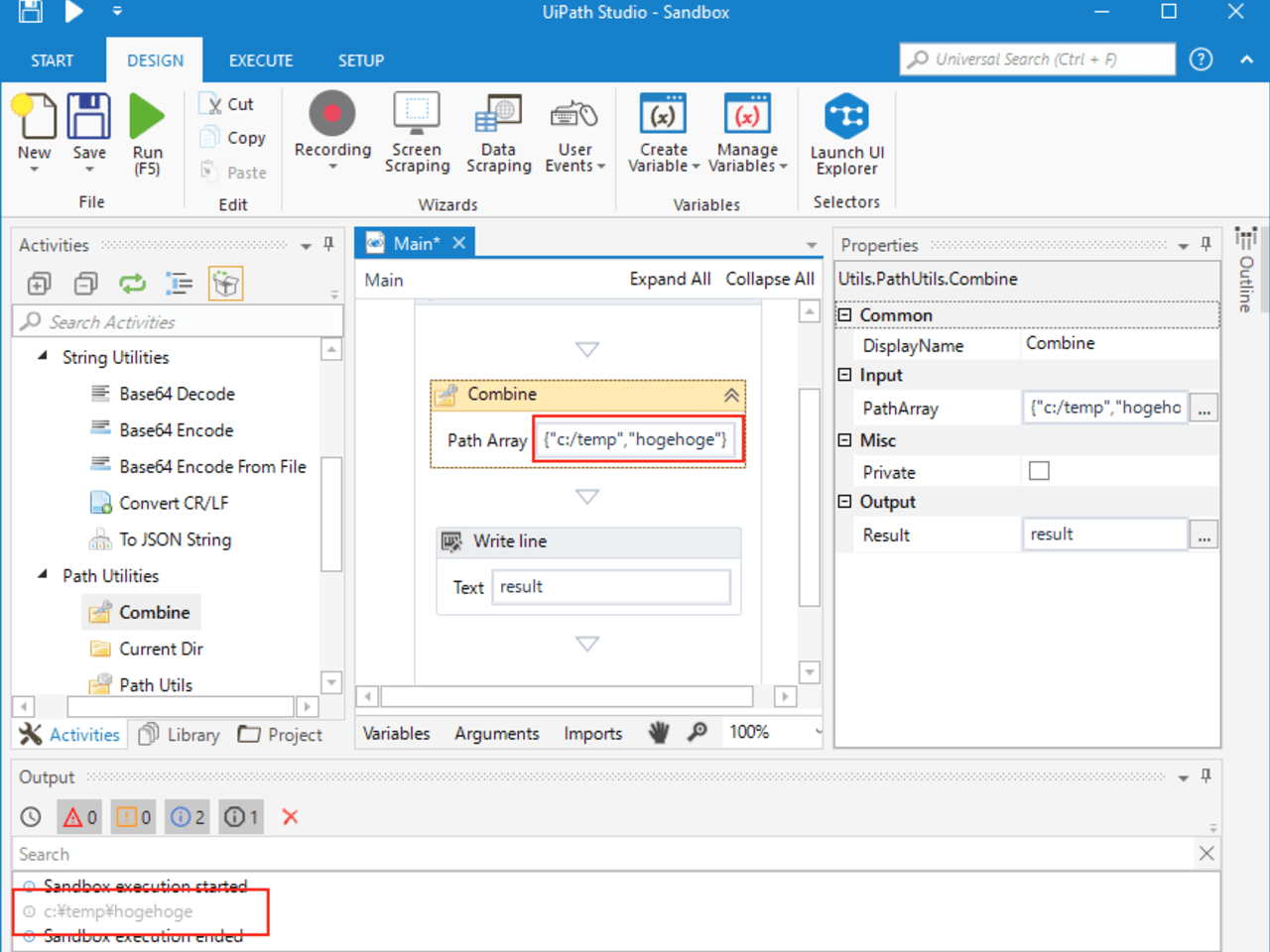The height and width of the screenshot is (952, 1270).
Task: Click the New file icon
Action: tap(34, 117)
